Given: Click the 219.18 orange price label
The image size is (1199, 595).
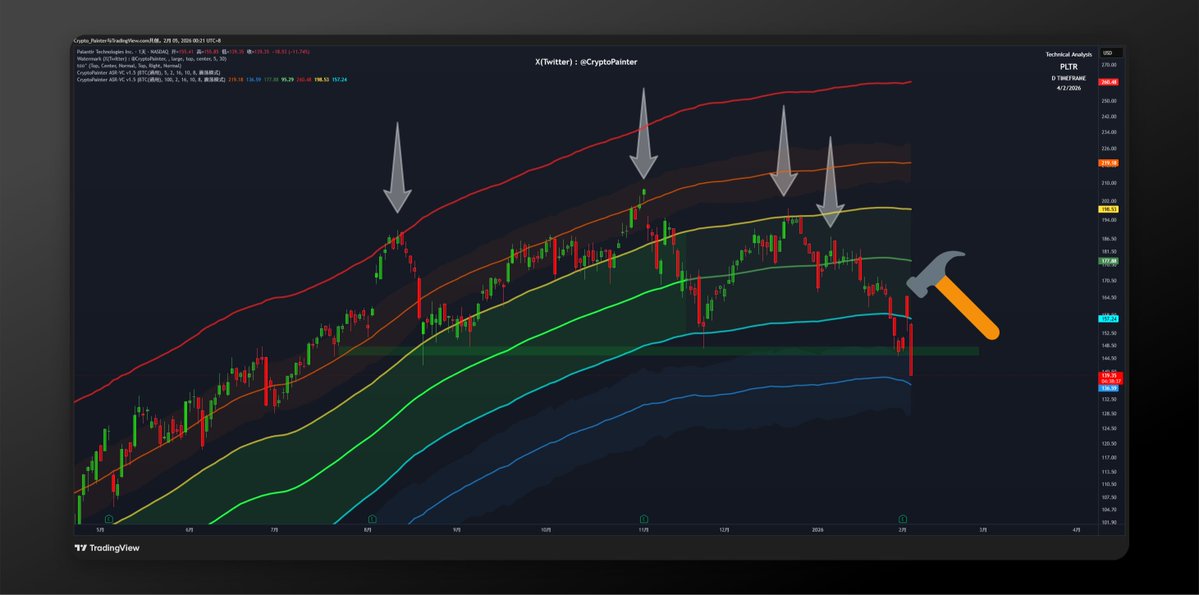Looking at the screenshot, I should (x=1108, y=163).
